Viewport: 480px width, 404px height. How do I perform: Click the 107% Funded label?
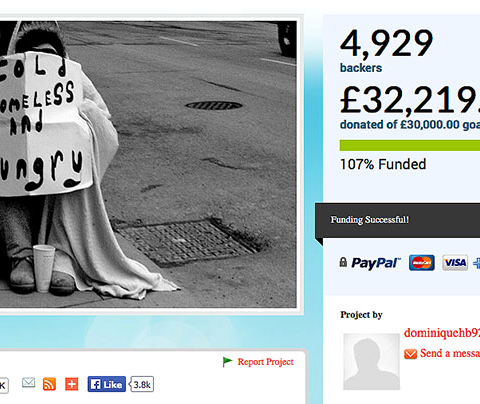(x=383, y=164)
